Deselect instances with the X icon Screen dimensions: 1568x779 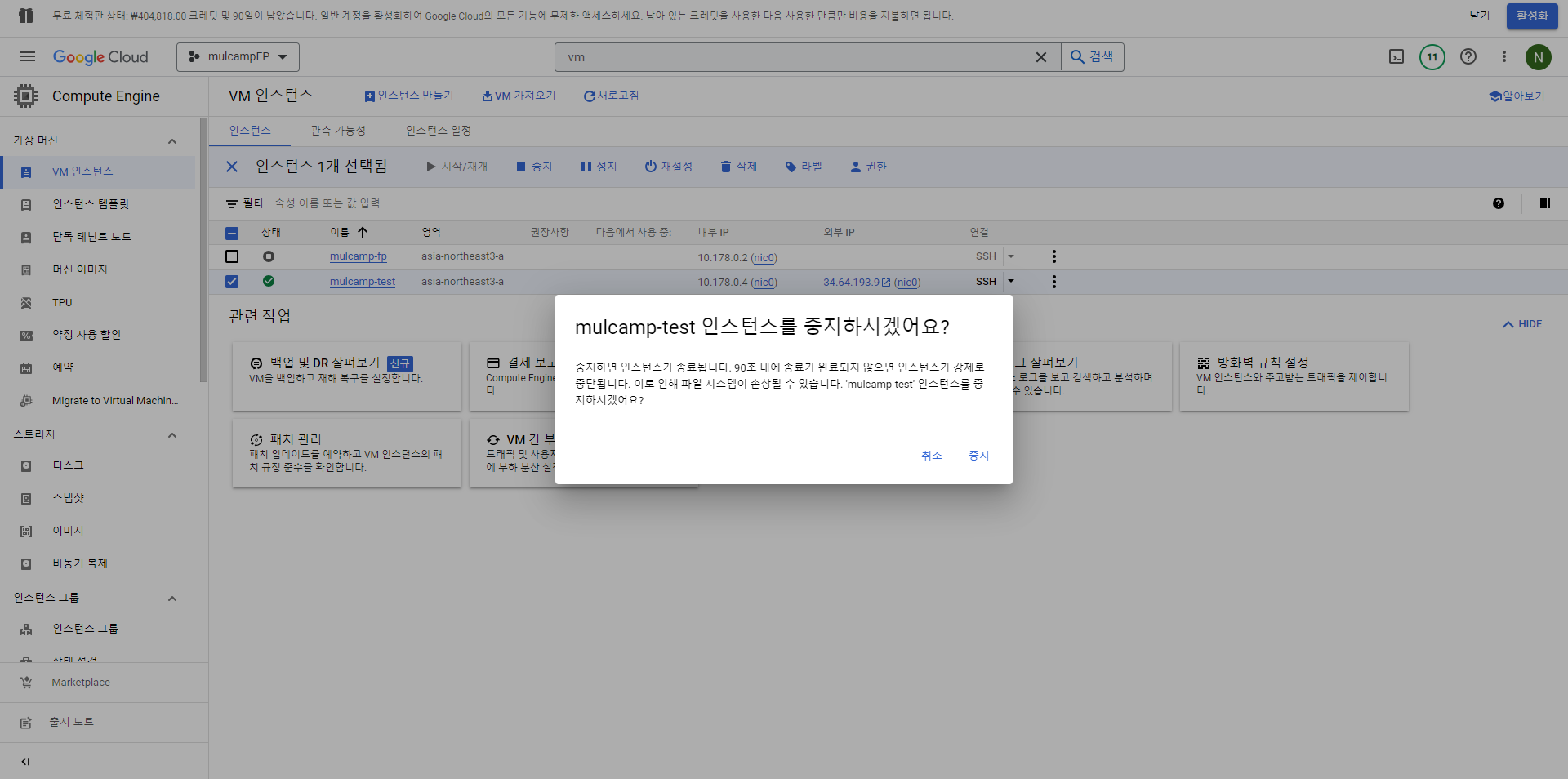tap(232, 167)
